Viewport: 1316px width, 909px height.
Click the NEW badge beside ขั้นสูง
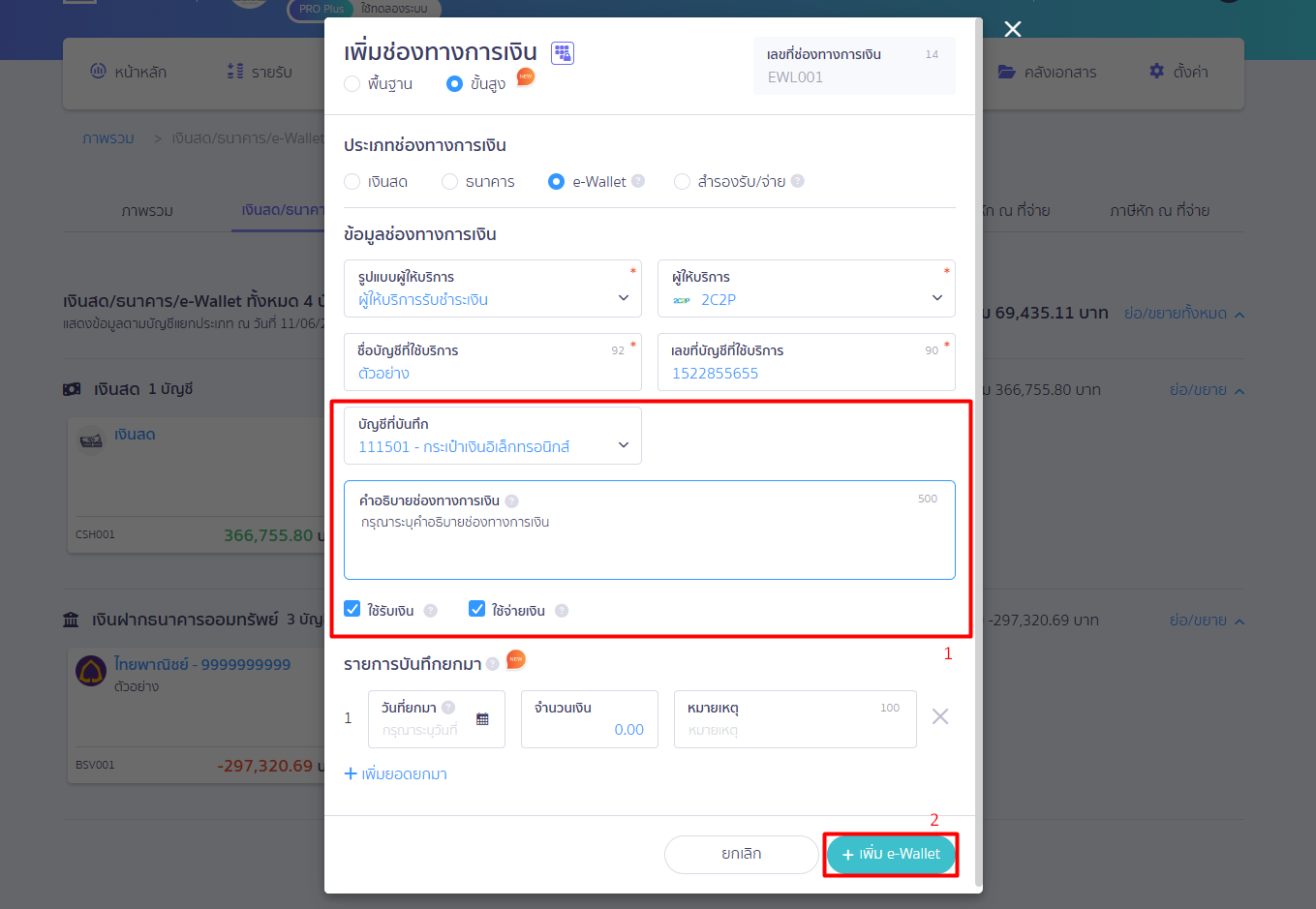(525, 77)
